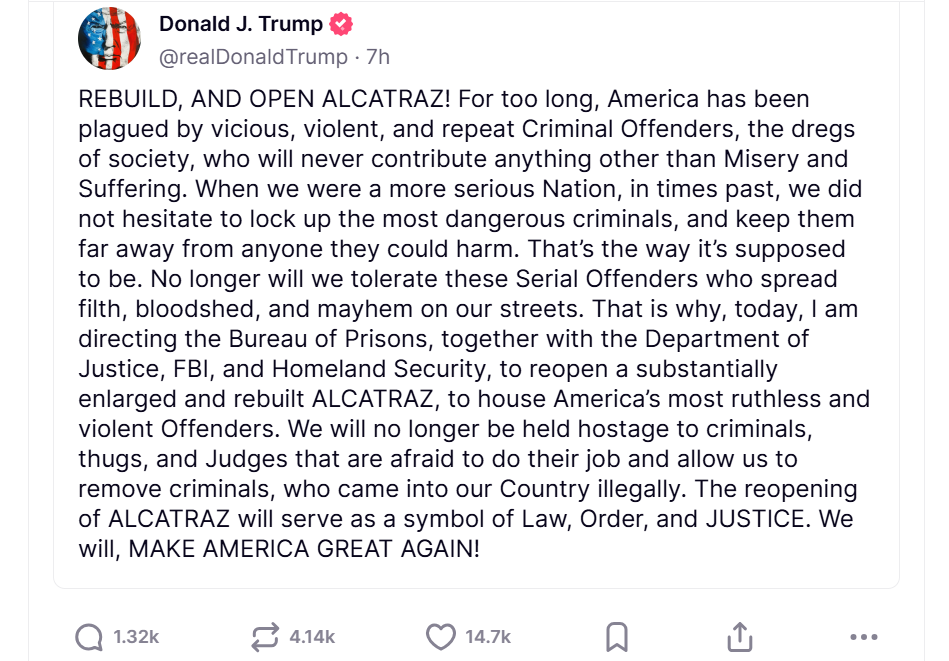View the 14.7k likes count
The height and width of the screenshot is (661, 949).
coord(488,637)
